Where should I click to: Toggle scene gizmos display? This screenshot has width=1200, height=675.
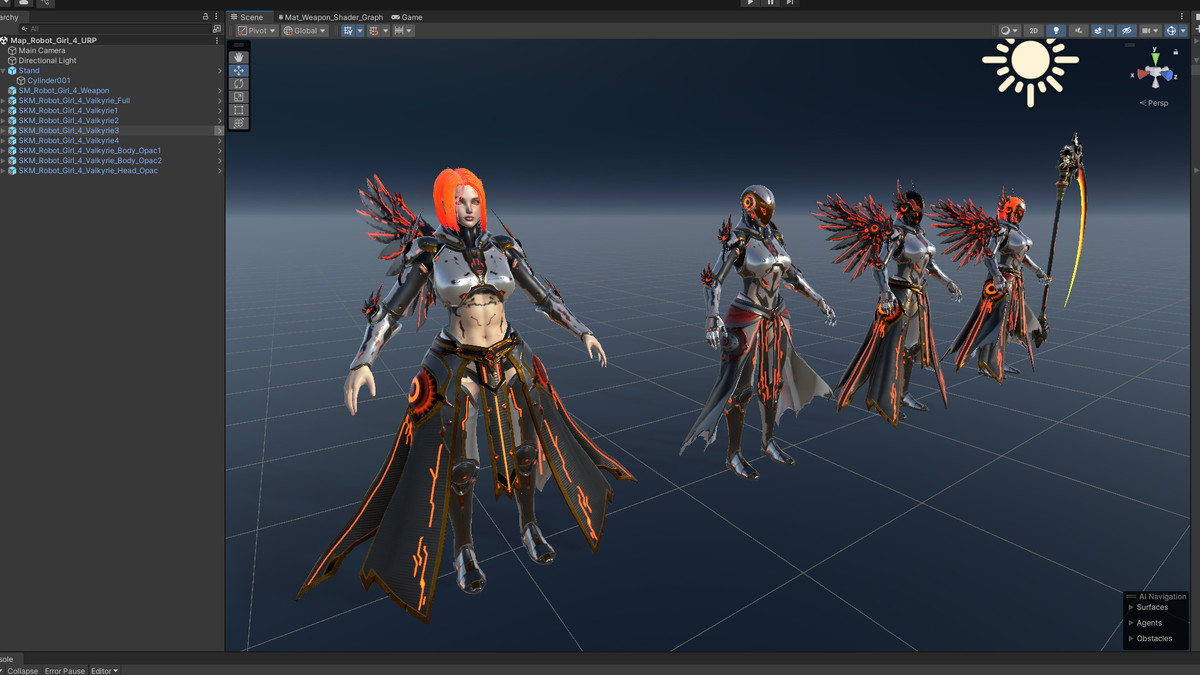click(x=1171, y=31)
